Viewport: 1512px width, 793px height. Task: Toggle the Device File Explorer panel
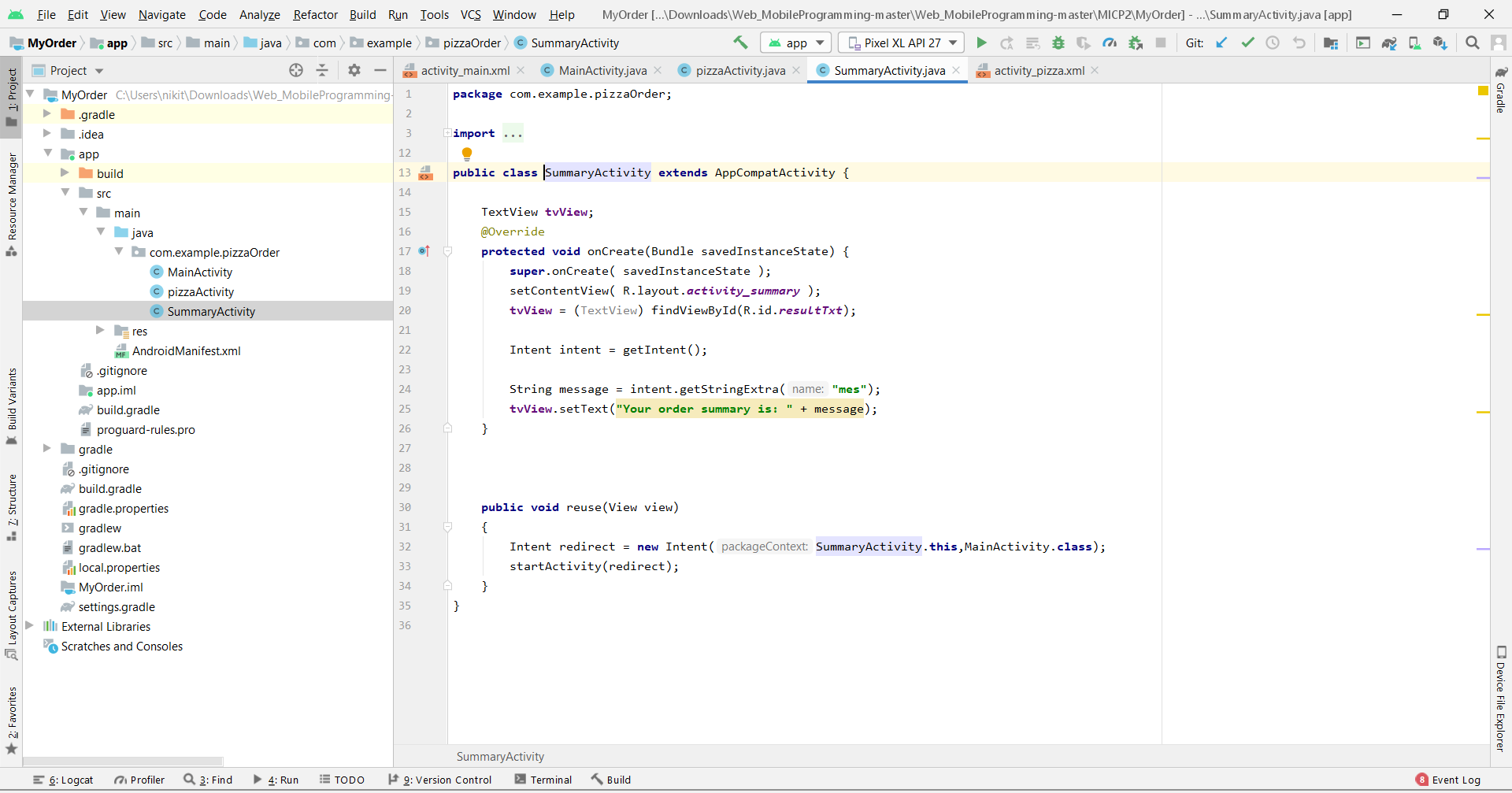coord(1501,699)
